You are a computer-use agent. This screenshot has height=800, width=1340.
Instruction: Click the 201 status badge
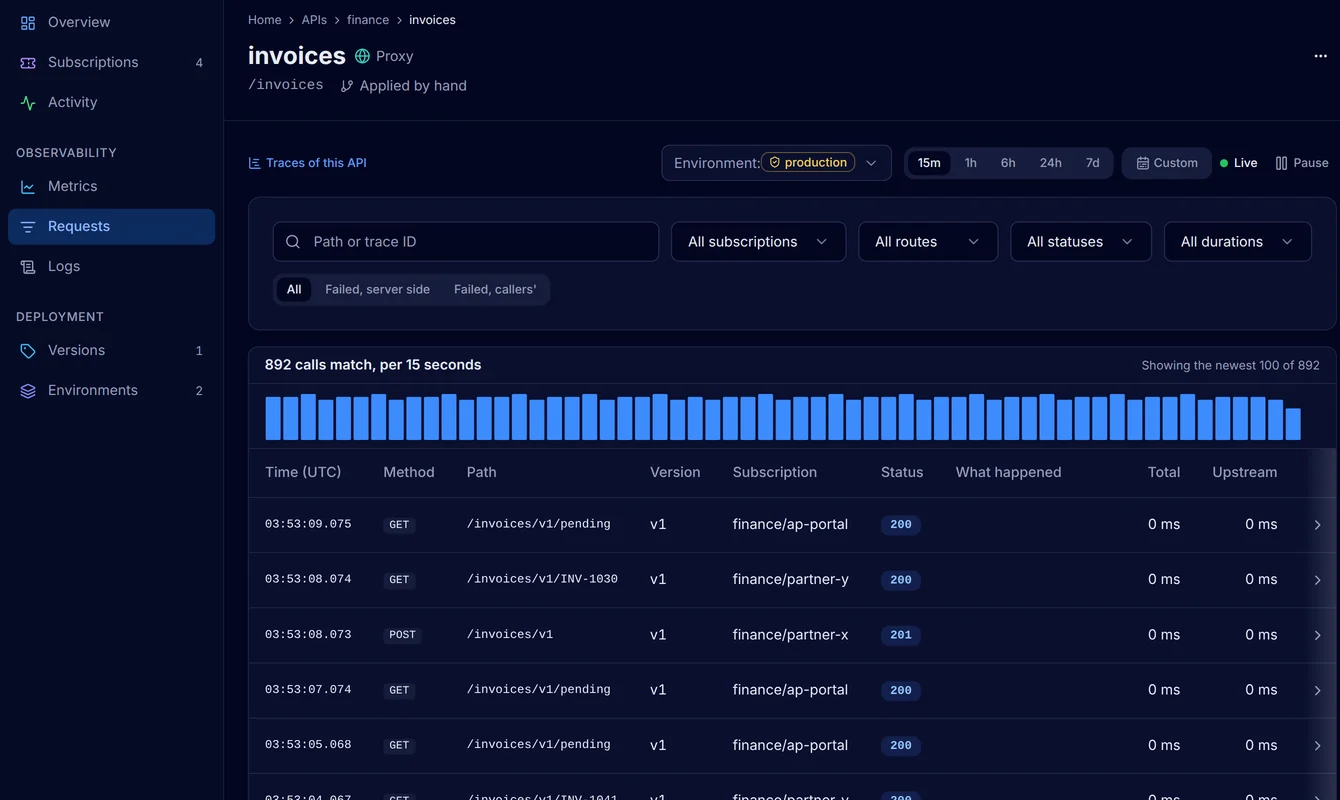click(901, 635)
